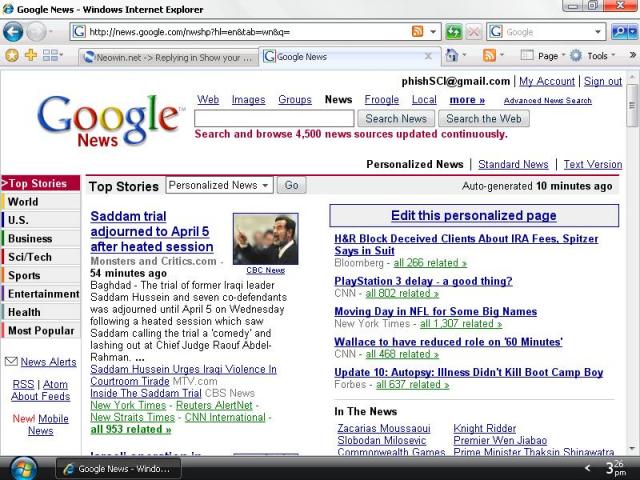Select the Top Stories section tab
Image resolution: width=640 pixels, height=480 pixels.
pos(40,183)
